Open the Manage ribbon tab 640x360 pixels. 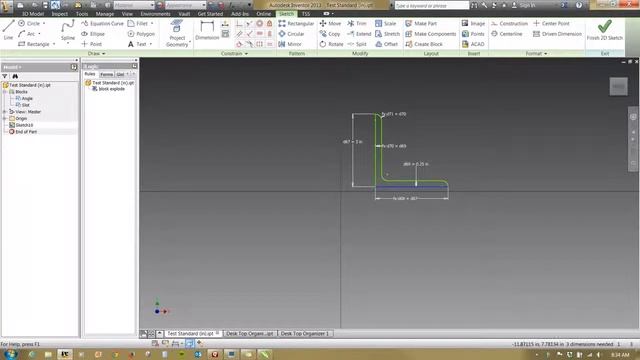click(104, 14)
